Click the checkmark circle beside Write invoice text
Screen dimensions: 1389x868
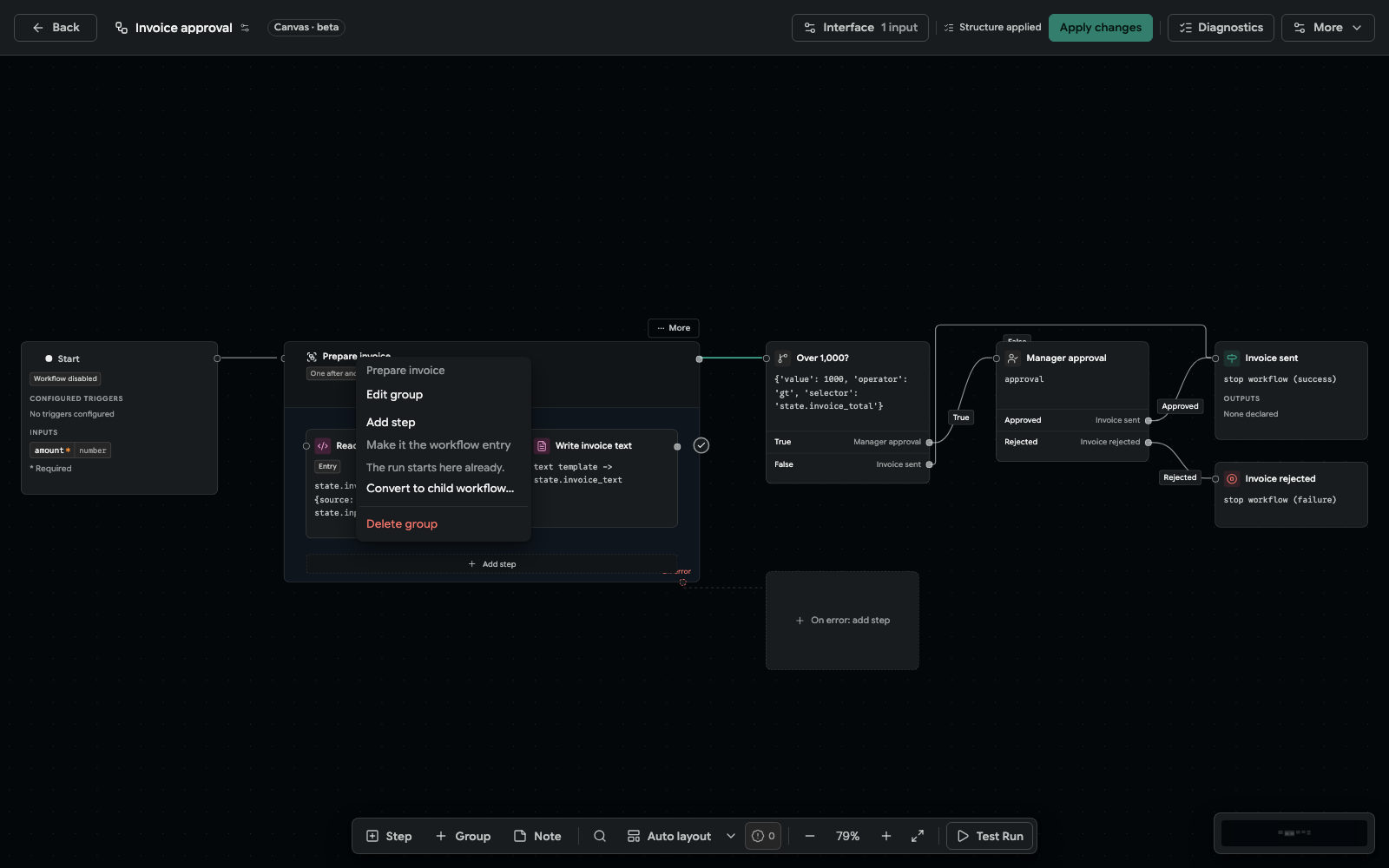[701, 445]
